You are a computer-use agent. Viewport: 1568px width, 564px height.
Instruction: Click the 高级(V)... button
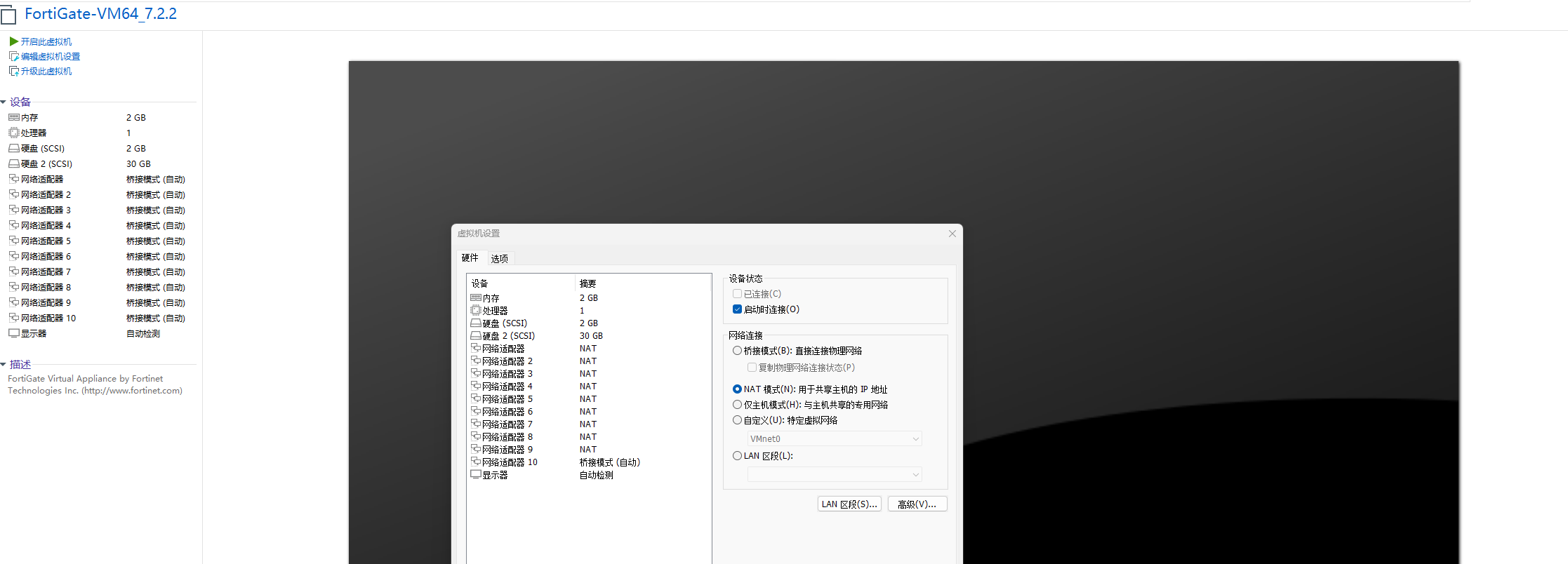point(917,504)
